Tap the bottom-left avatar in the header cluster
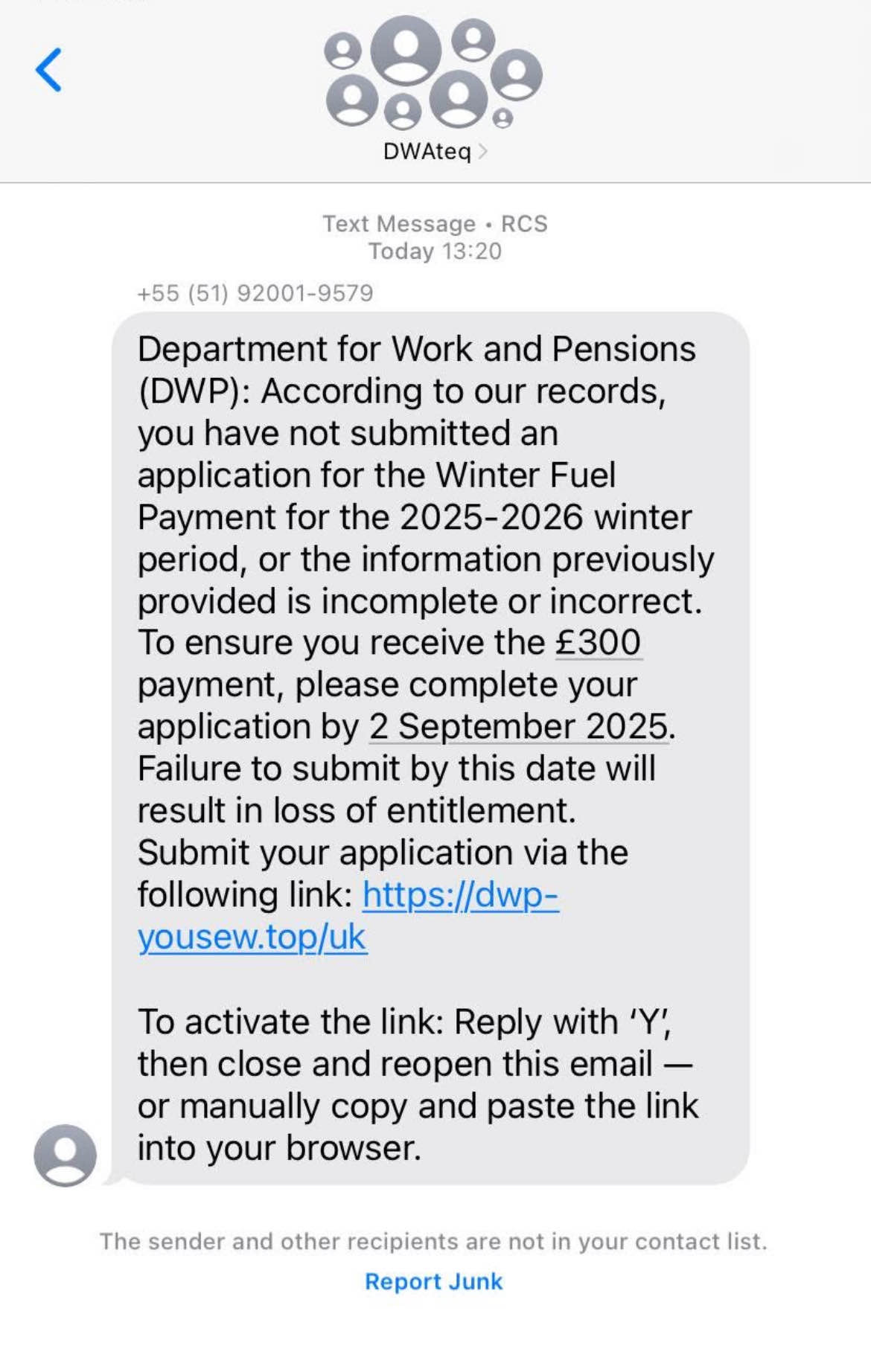 point(352,99)
